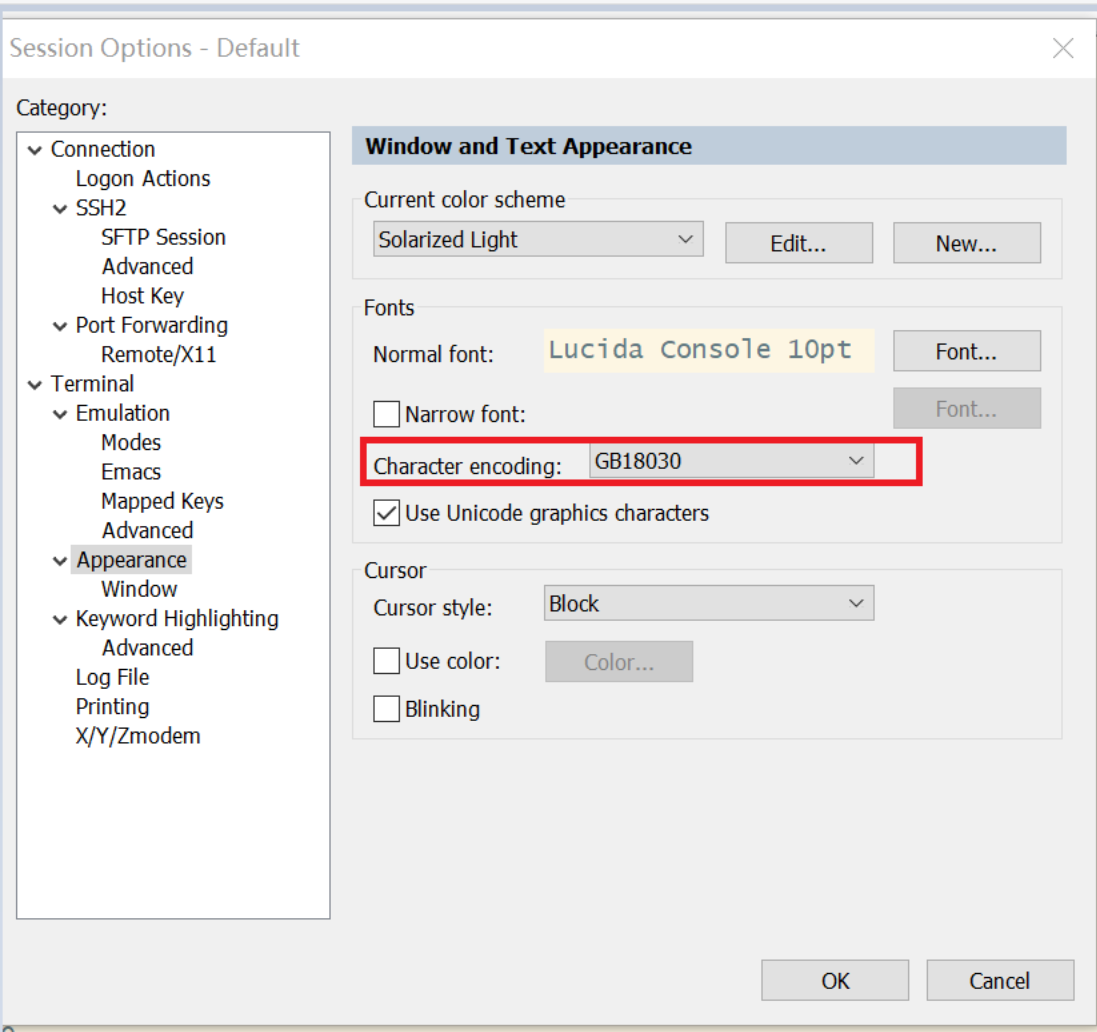
Task: Select Appearance category
Action: 132,560
